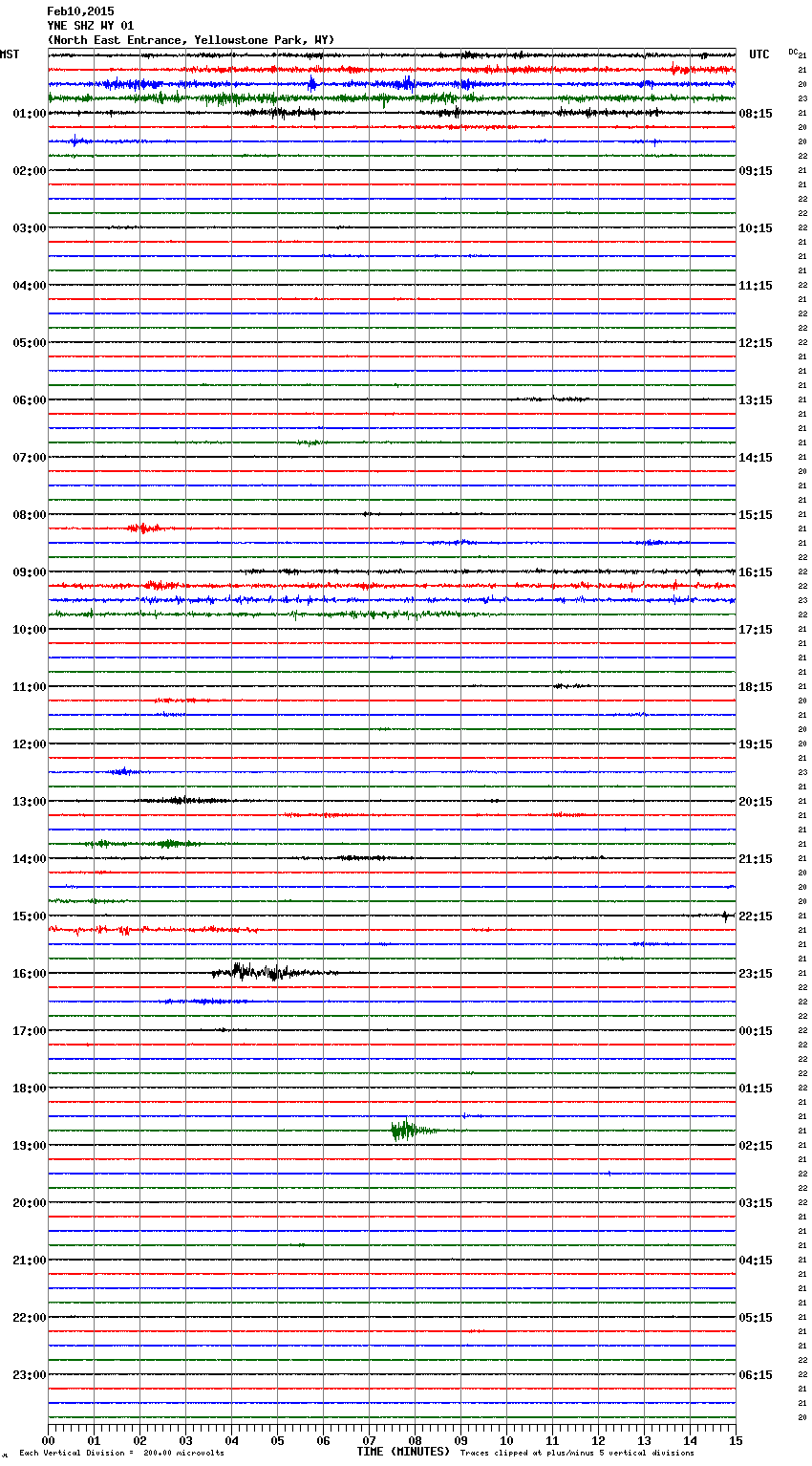This screenshot has height=1466, width=812.
Task: Select the 08:00 MST row label
Action: tap(30, 515)
